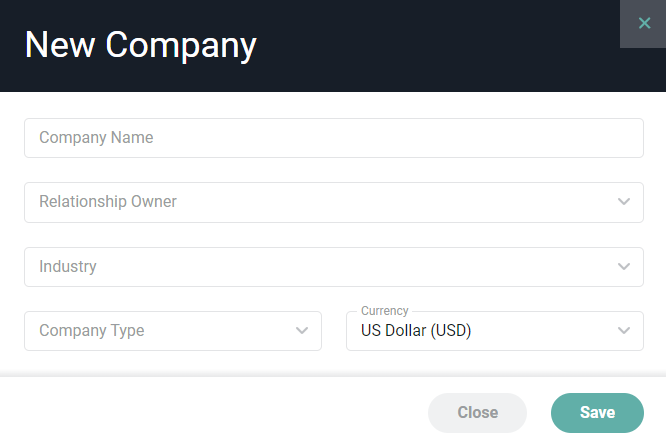
Task: Save the new company
Action: coord(597,412)
